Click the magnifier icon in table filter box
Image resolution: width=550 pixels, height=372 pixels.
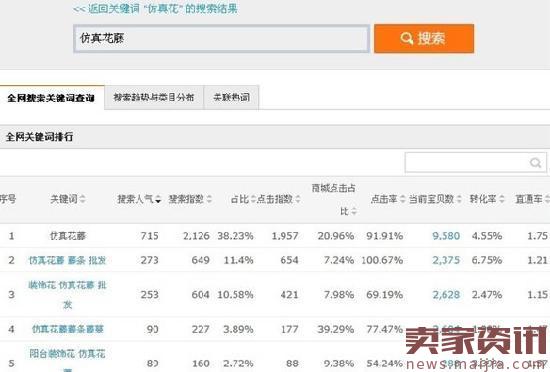coord(535,163)
